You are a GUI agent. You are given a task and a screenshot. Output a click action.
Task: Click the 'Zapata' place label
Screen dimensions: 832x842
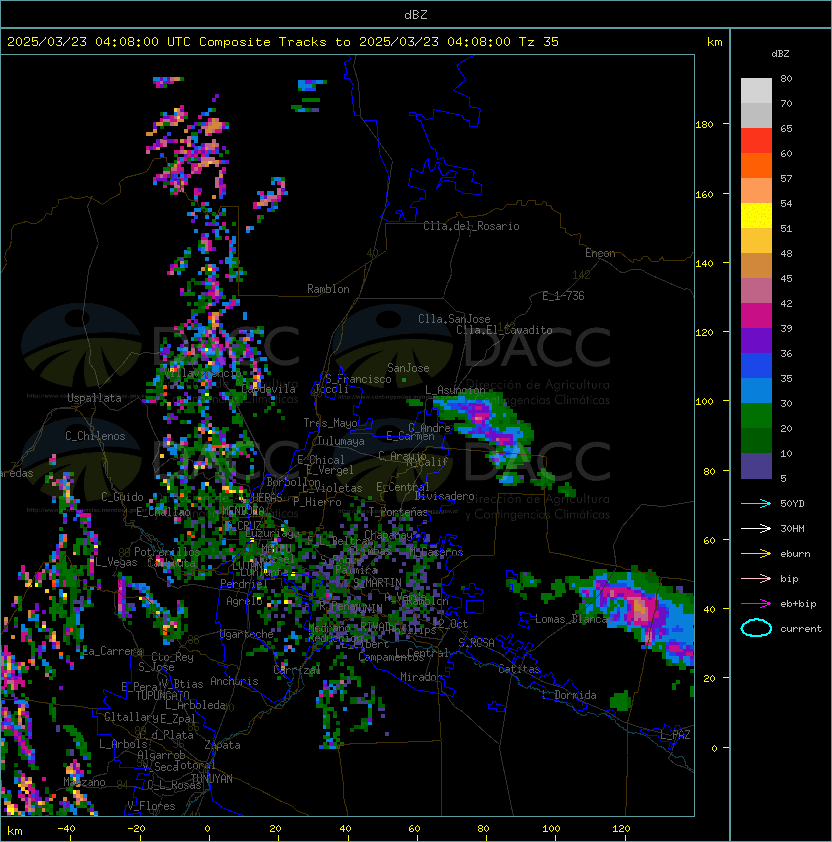point(222,745)
